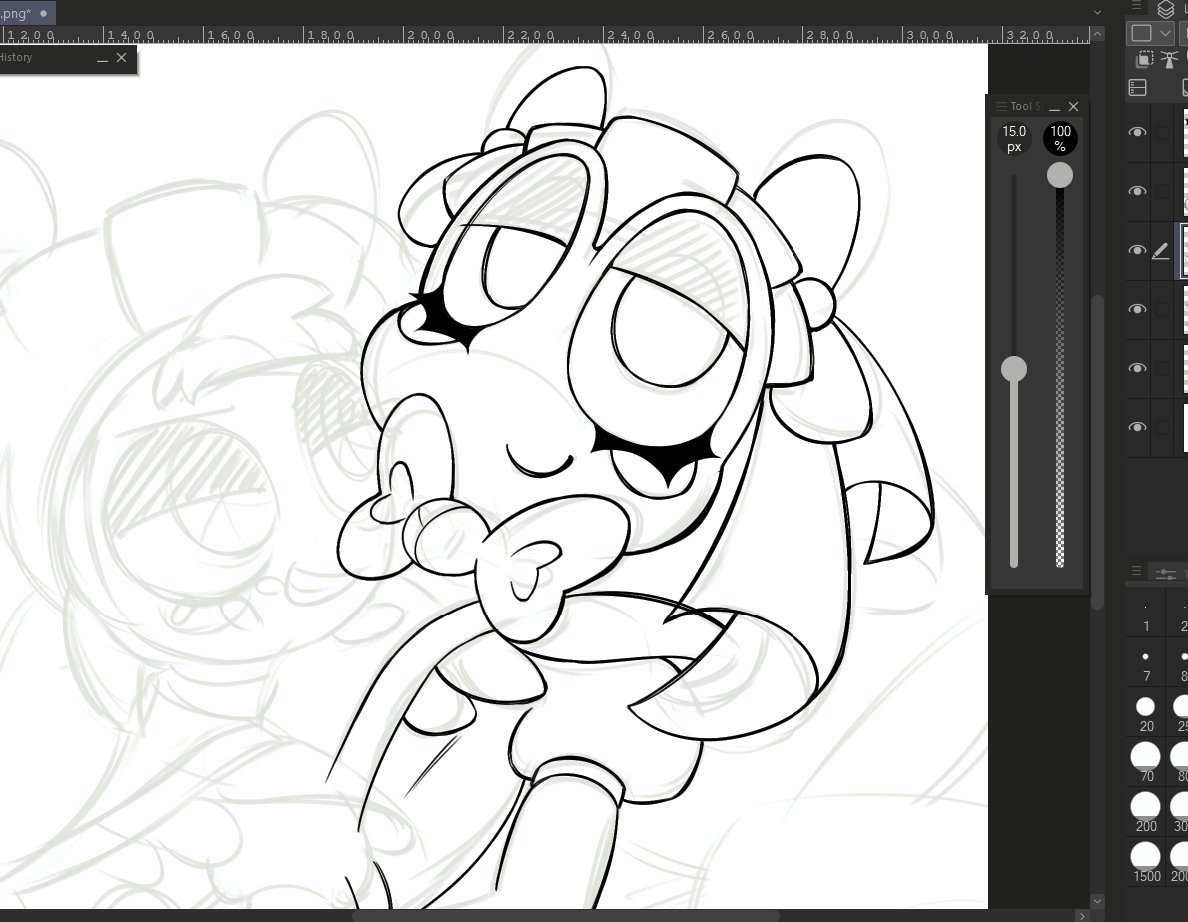Click the brush size slider handle
1188x922 pixels.
(x=1014, y=369)
